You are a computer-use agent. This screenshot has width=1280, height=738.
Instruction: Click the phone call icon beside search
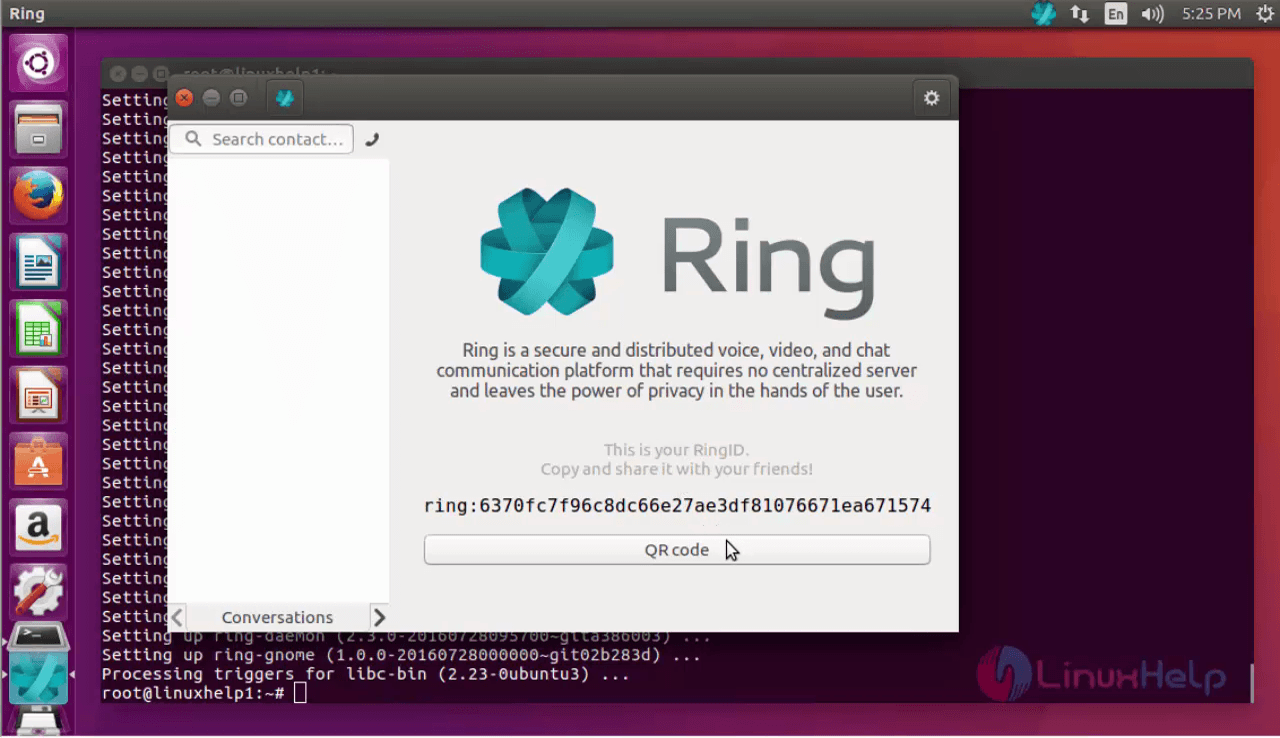[x=372, y=140]
